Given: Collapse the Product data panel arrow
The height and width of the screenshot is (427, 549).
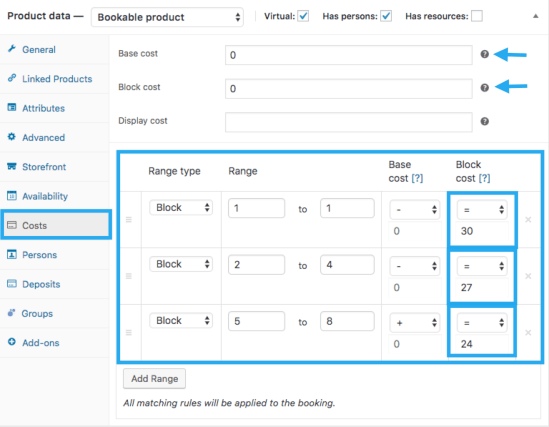Looking at the screenshot, I should click(x=535, y=16).
